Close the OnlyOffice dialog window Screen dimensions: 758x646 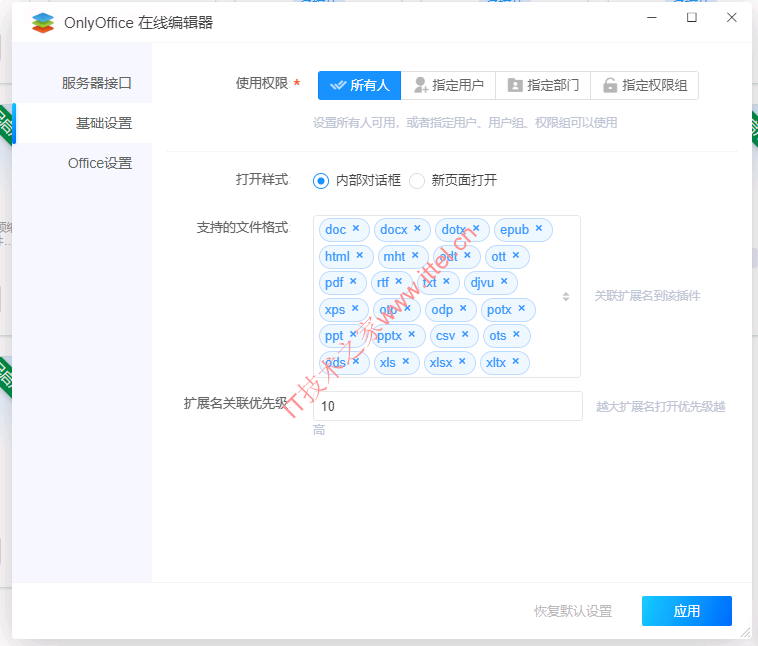click(x=732, y=18)
